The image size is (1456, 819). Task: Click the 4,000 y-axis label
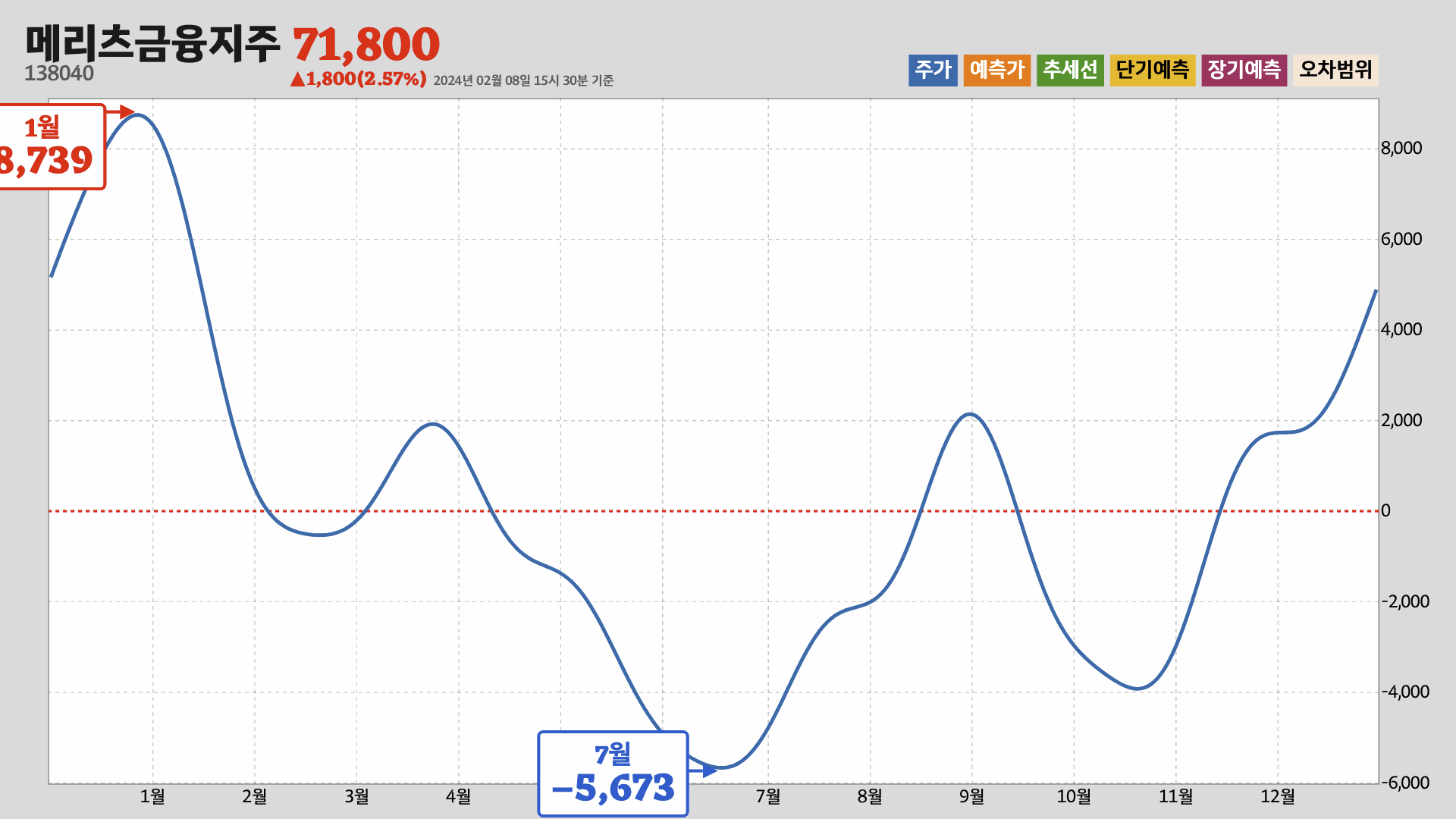(x=1401, y=329)
